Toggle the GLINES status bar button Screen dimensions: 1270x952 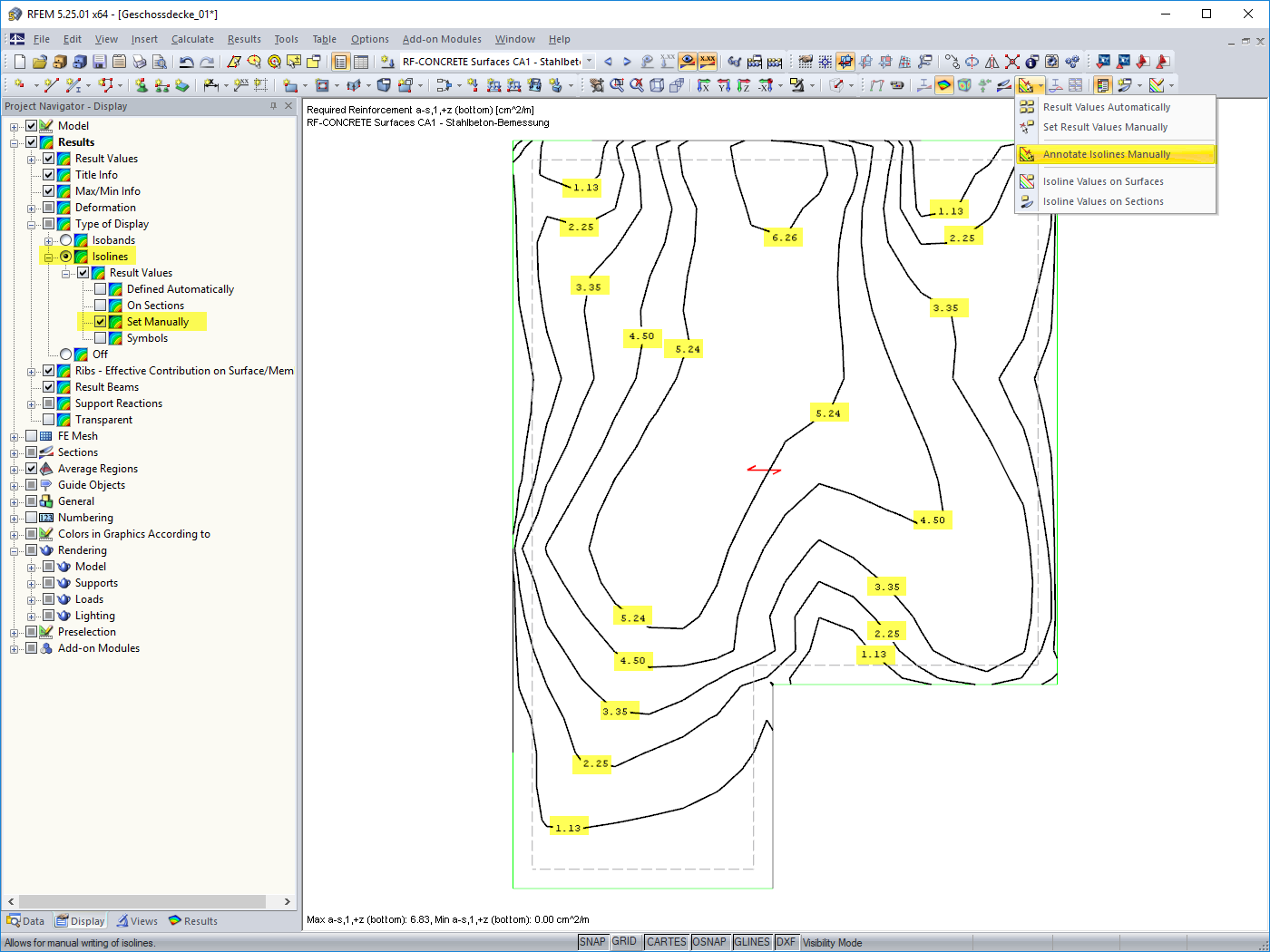click(752, 942)
